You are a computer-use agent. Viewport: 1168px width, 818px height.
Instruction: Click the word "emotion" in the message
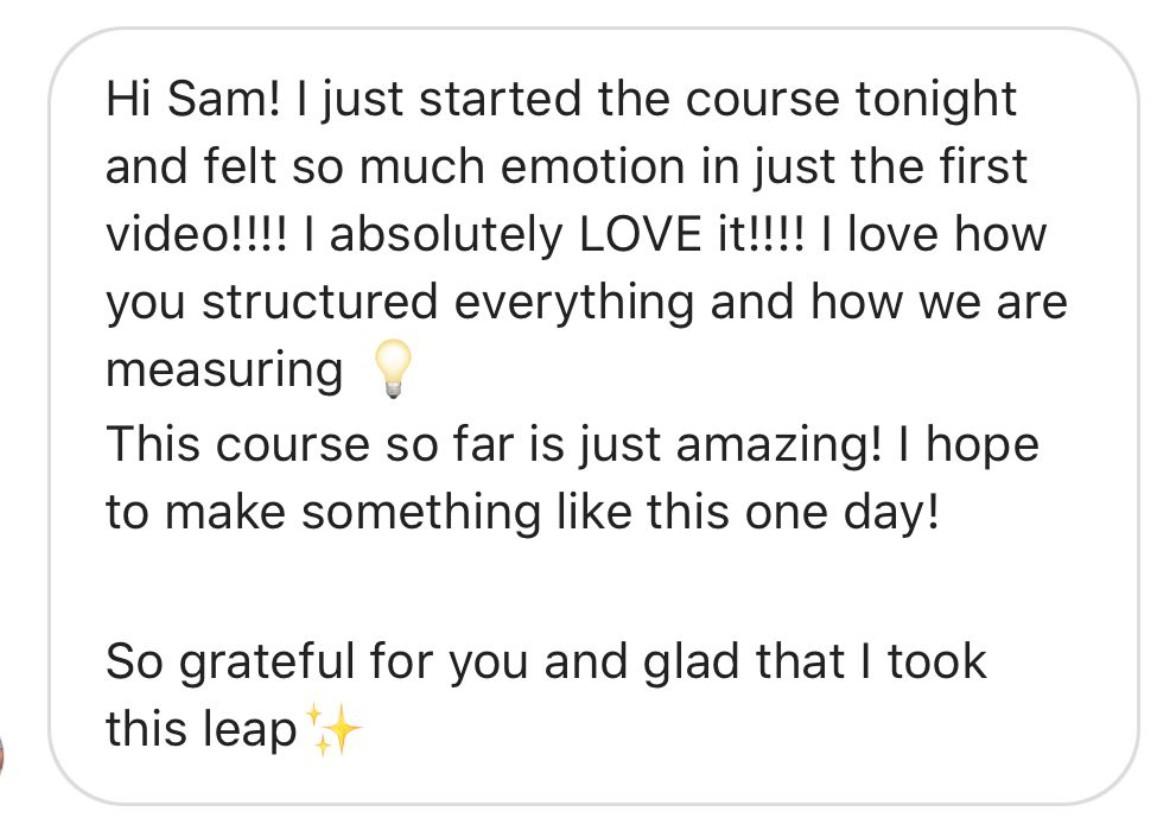[592, 166]
